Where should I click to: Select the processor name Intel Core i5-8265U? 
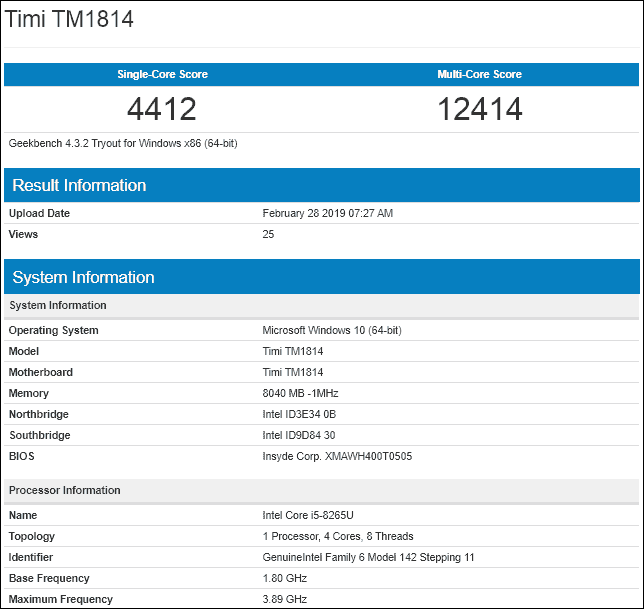tap(309, 515)
